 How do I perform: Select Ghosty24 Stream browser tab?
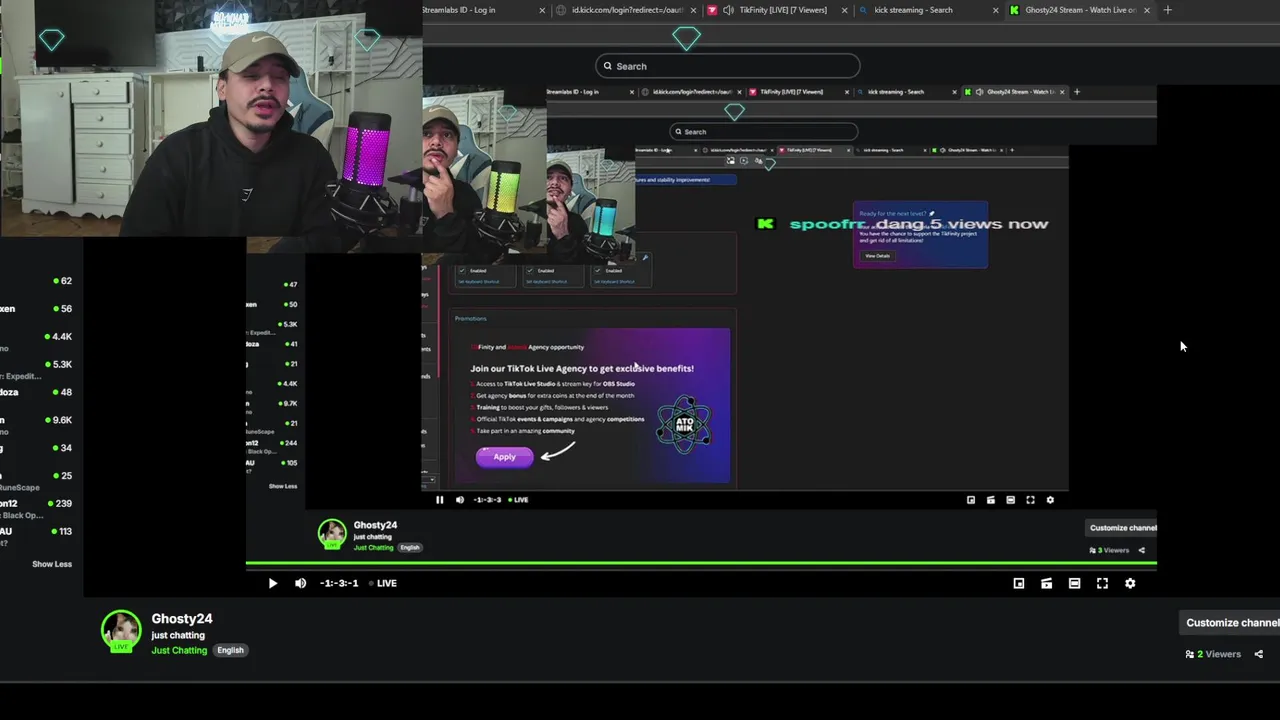(1080, 10)
